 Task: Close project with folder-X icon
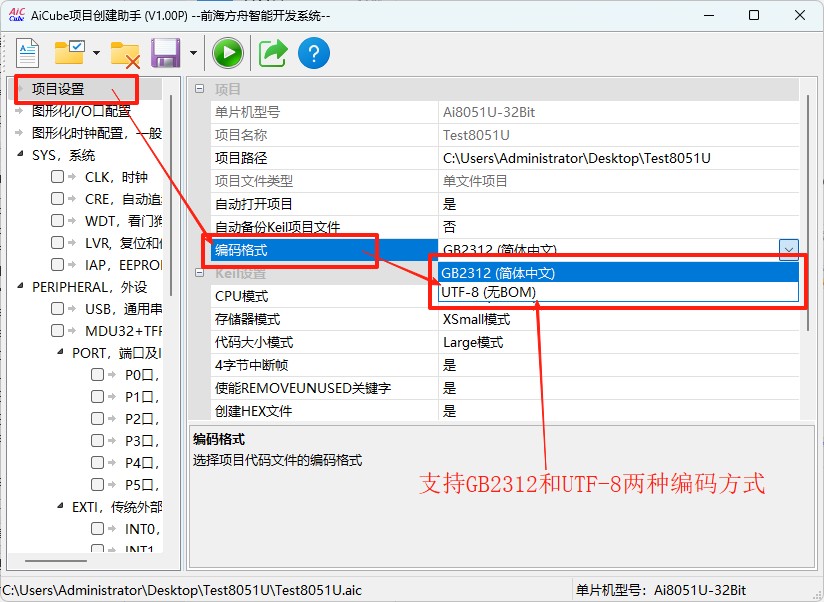coord(125,55)
